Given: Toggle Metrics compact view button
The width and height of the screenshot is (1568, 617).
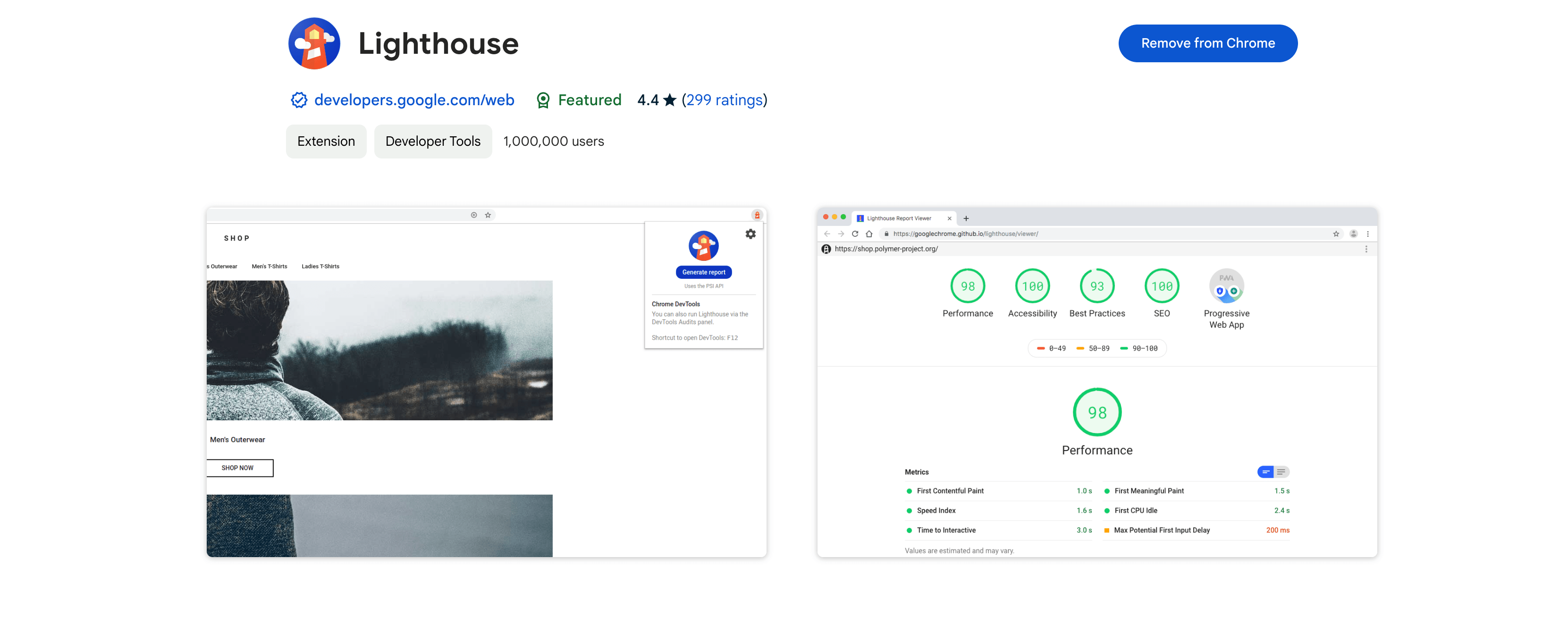Looking at the screenshot, I should [x=1265, y=472].
